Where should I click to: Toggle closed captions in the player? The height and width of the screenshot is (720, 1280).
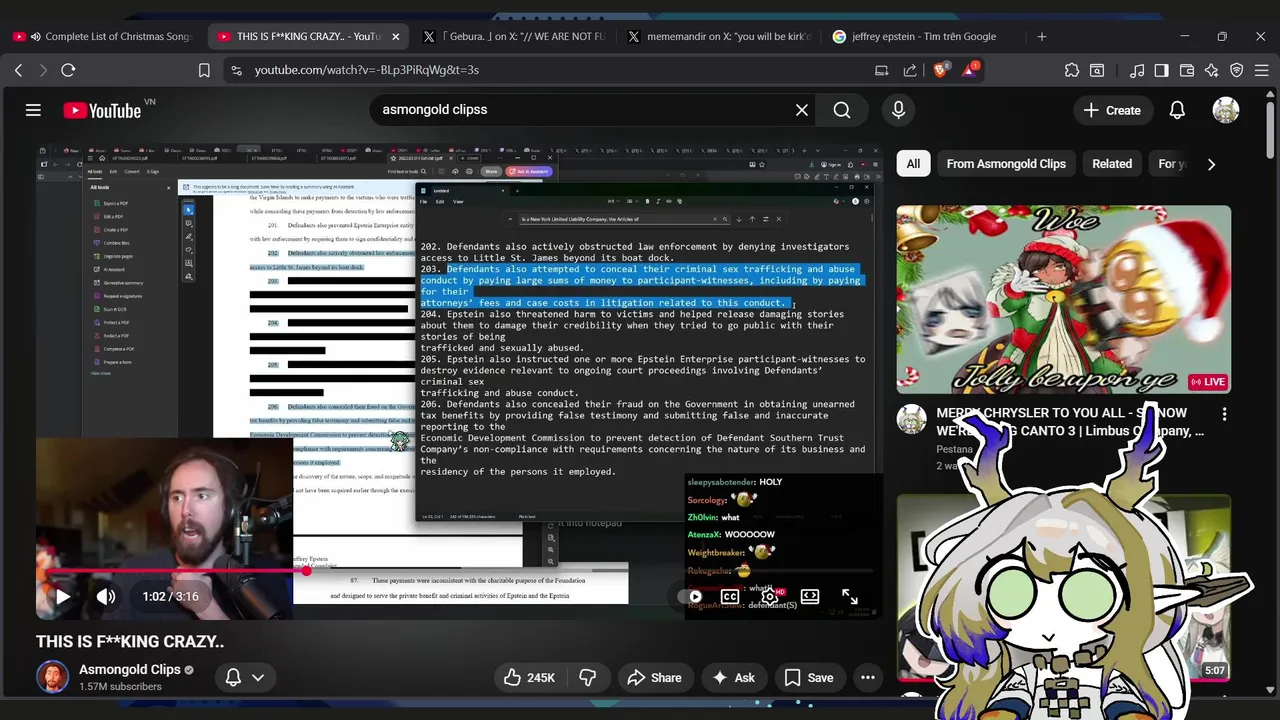(x=730, y=597)
